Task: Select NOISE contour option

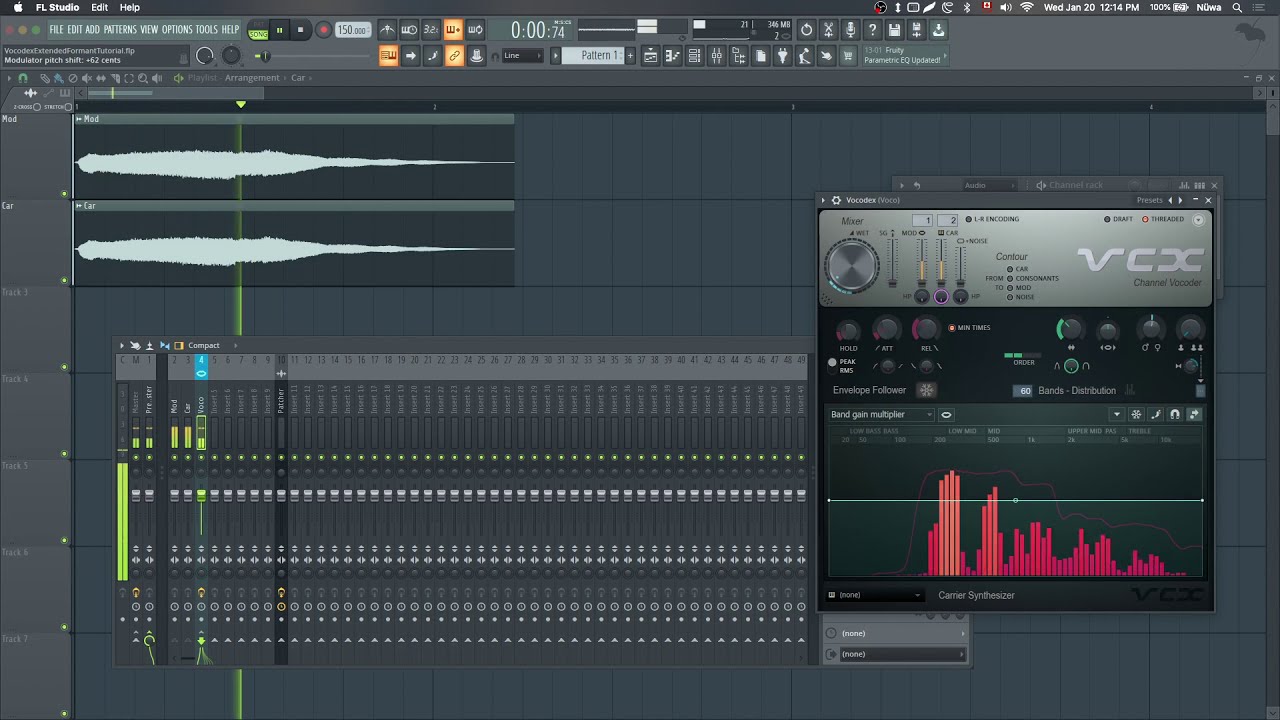Action: click(1021, 297)
